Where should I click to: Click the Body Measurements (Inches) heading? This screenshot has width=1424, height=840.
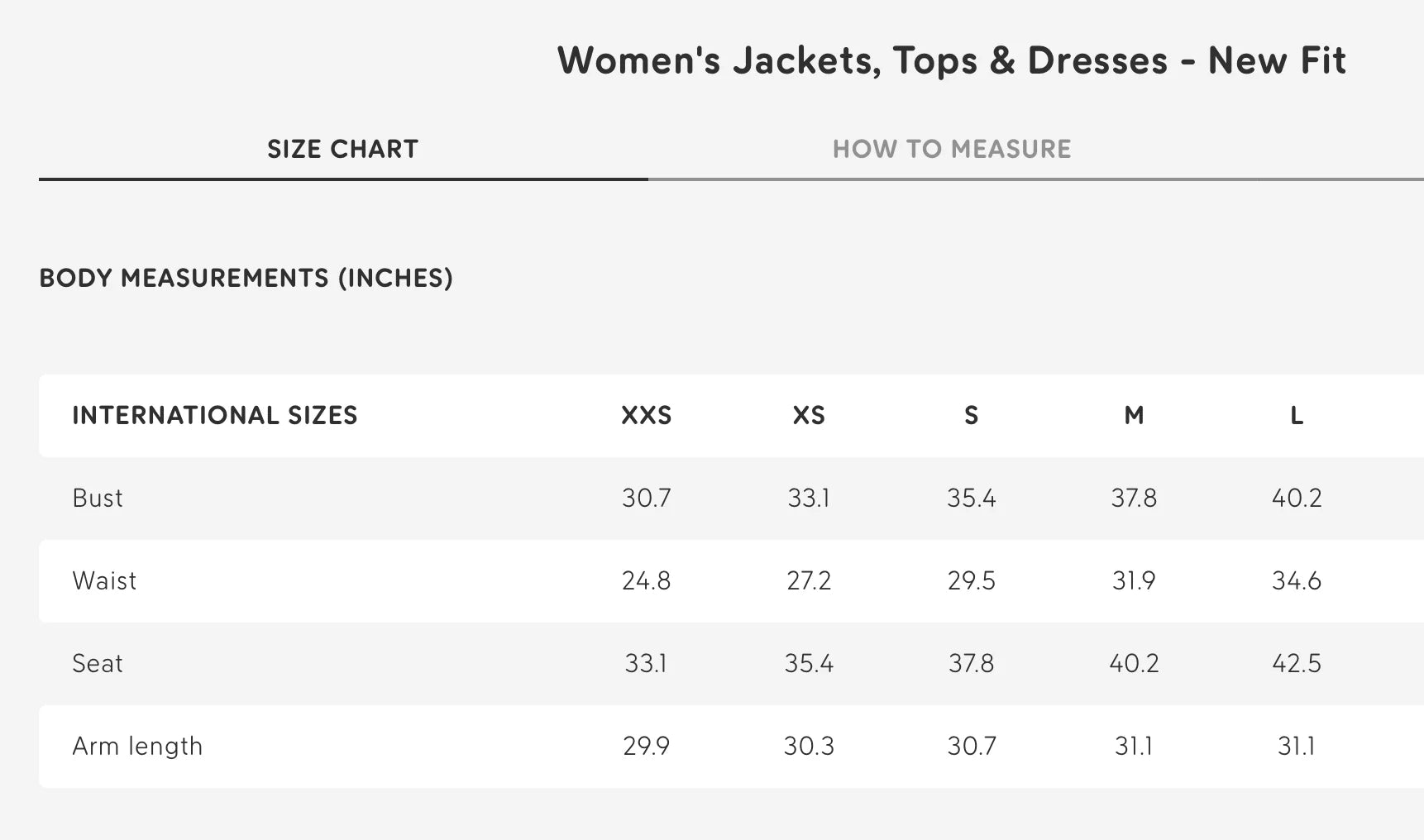[246, 278]
